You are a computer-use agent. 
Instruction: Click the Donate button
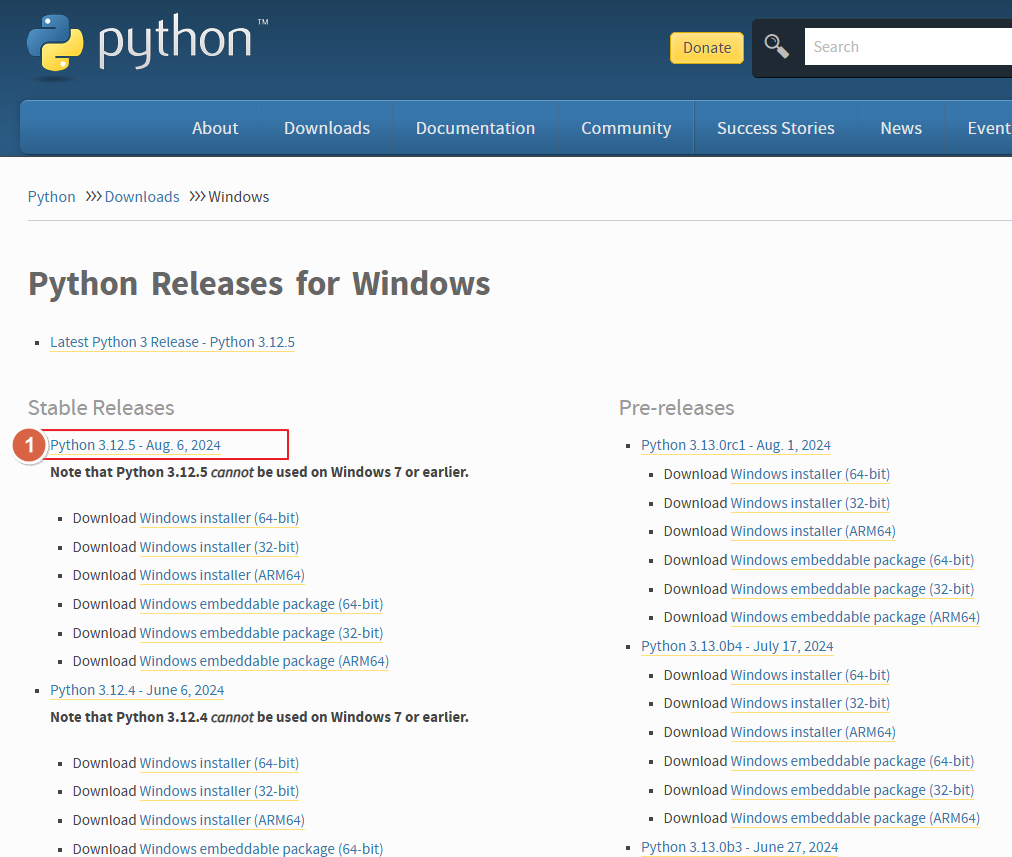[707, 48]
